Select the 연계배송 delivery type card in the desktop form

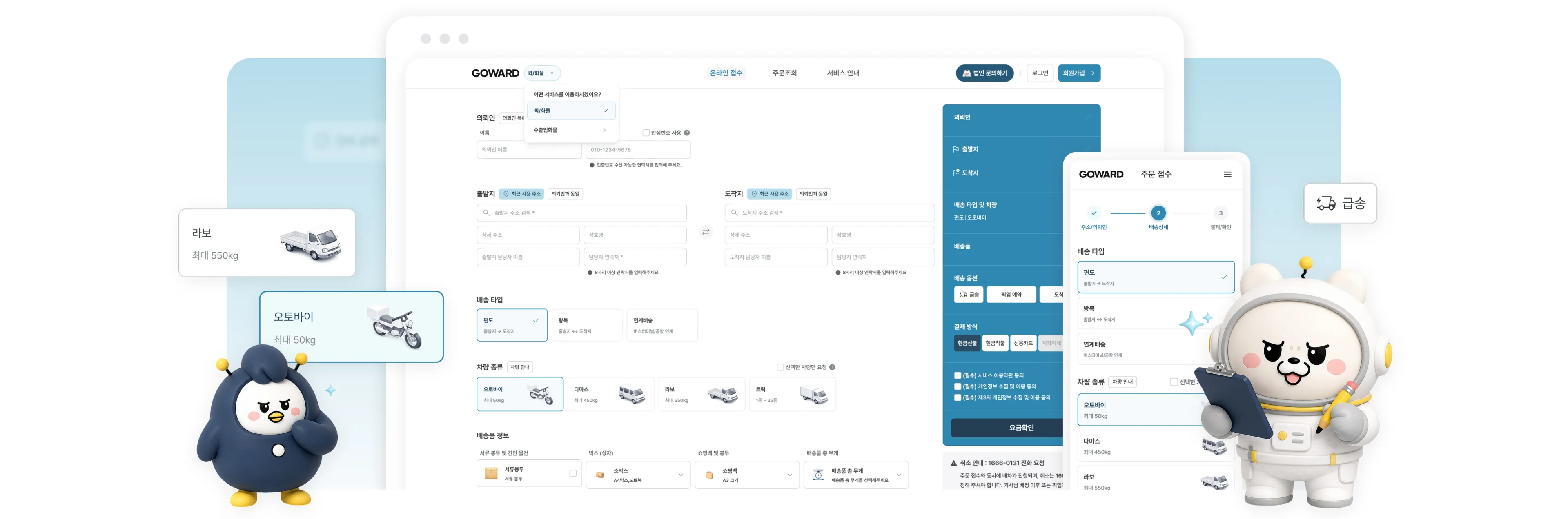click(661, 326)
